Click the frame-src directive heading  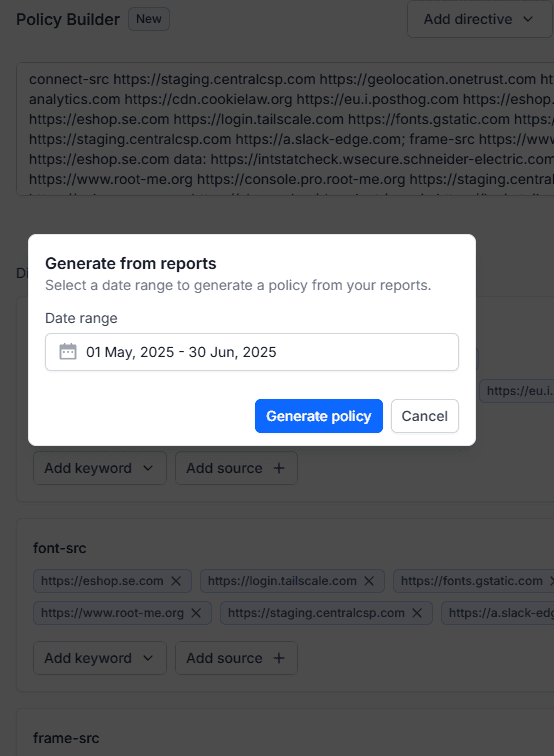(x=66, y=738)
